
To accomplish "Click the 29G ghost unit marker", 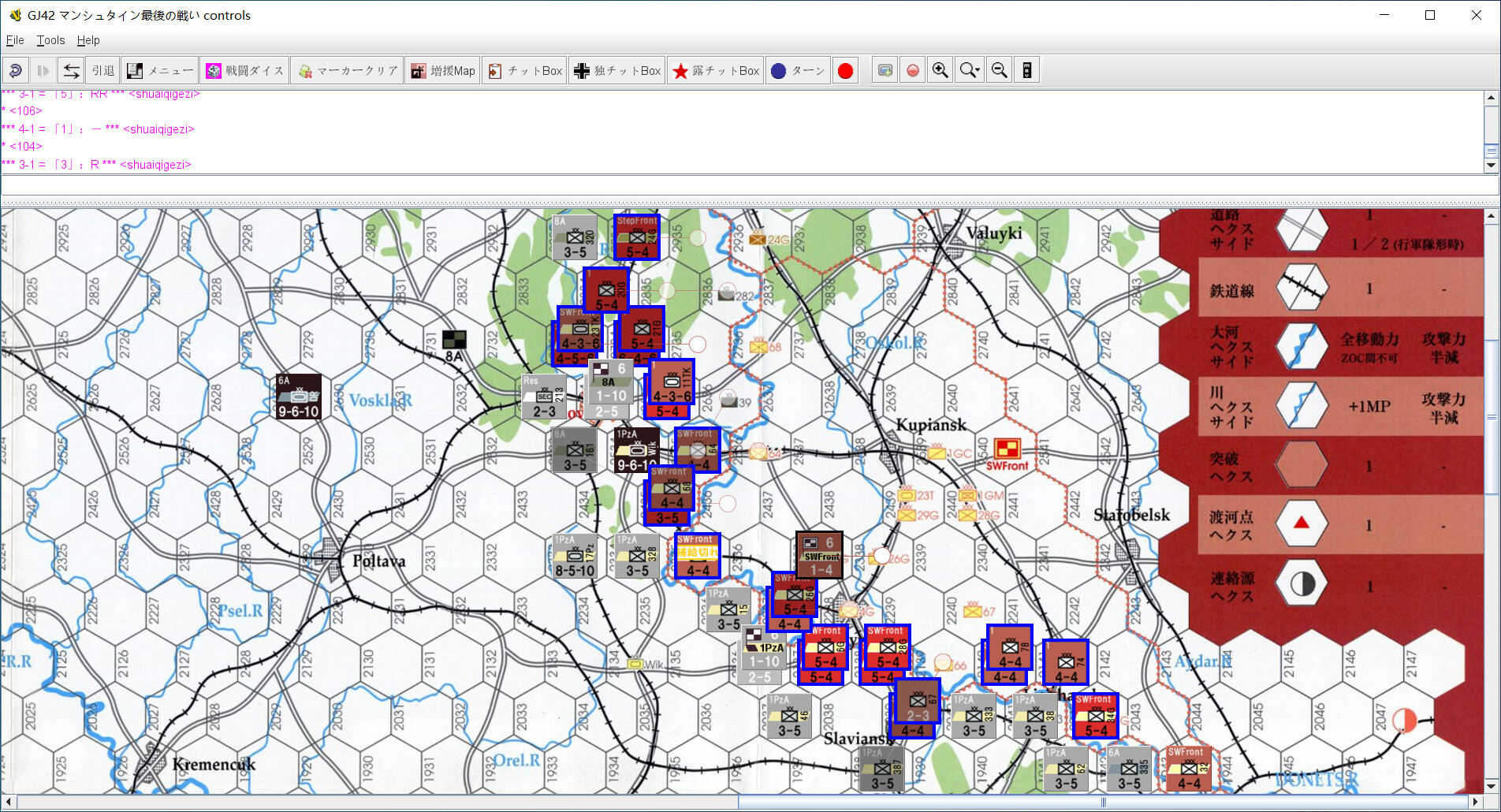I will [x=918, y=515].
